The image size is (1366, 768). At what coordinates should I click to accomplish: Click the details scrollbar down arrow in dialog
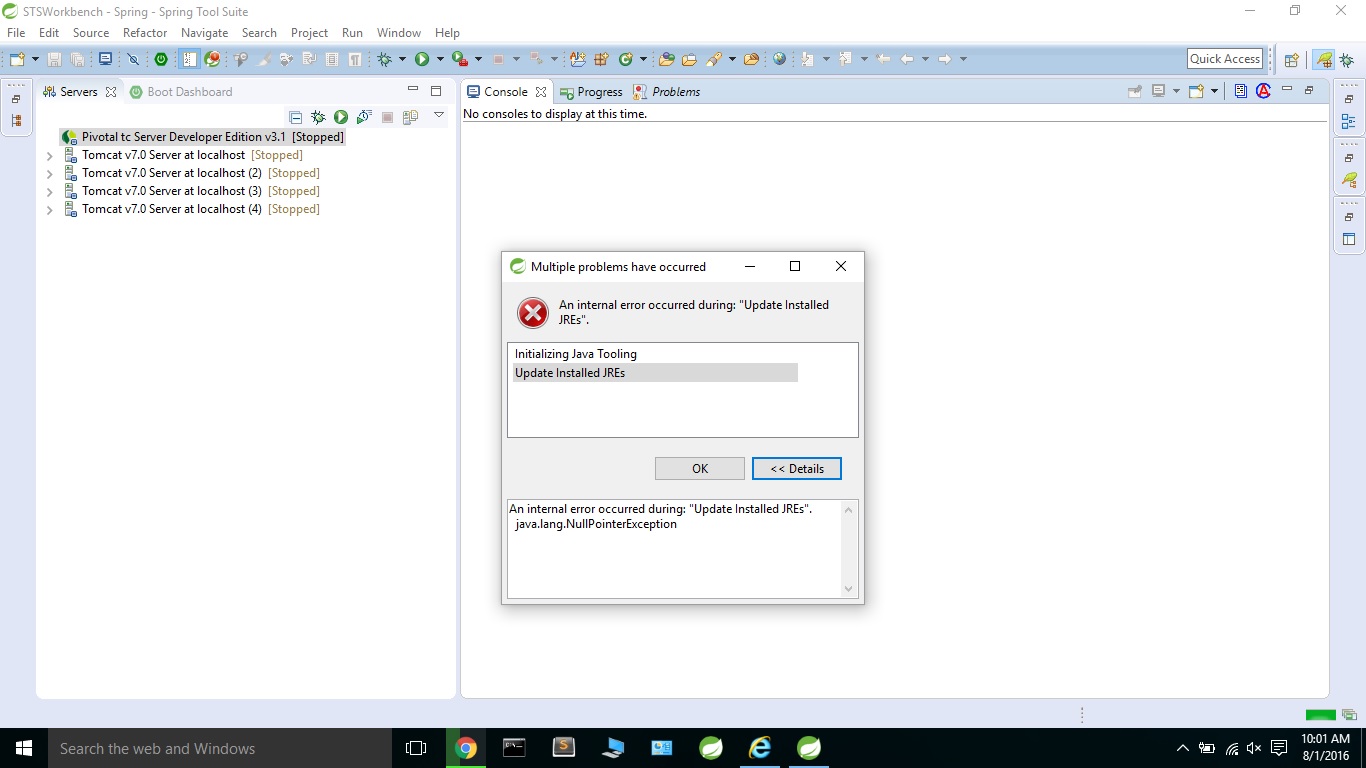point(849,589)
